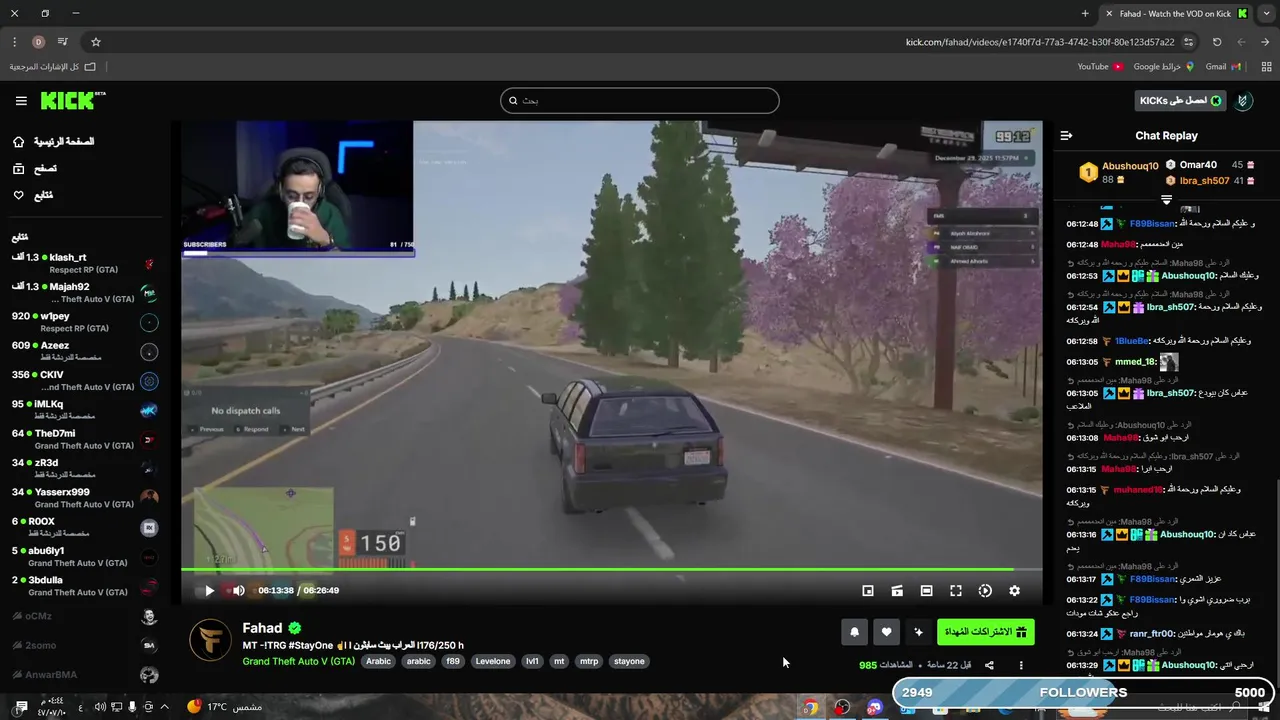The height and width of the screenshot is (720, 1280).
Task: Expand the gift leaderboard chevron
Action: [1166, 200]
